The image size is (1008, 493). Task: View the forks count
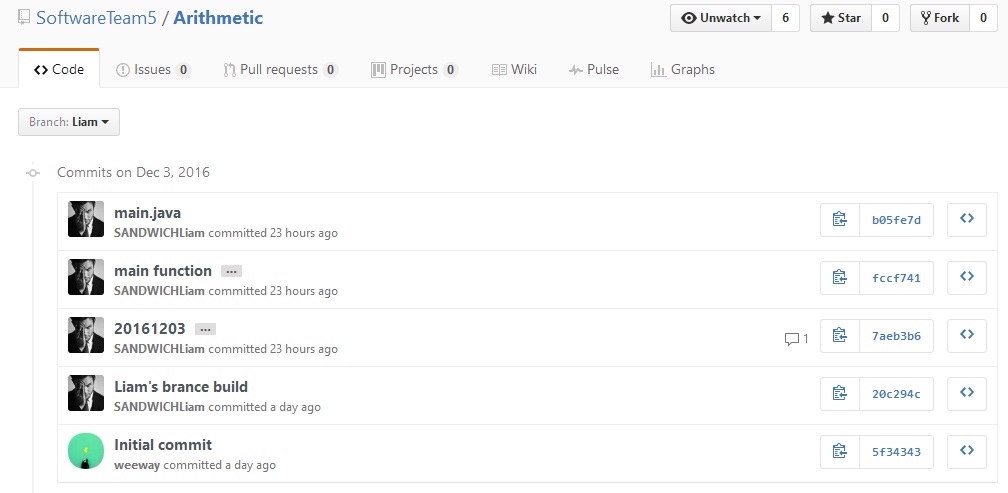pyautogui.click(x=984, y=18)
